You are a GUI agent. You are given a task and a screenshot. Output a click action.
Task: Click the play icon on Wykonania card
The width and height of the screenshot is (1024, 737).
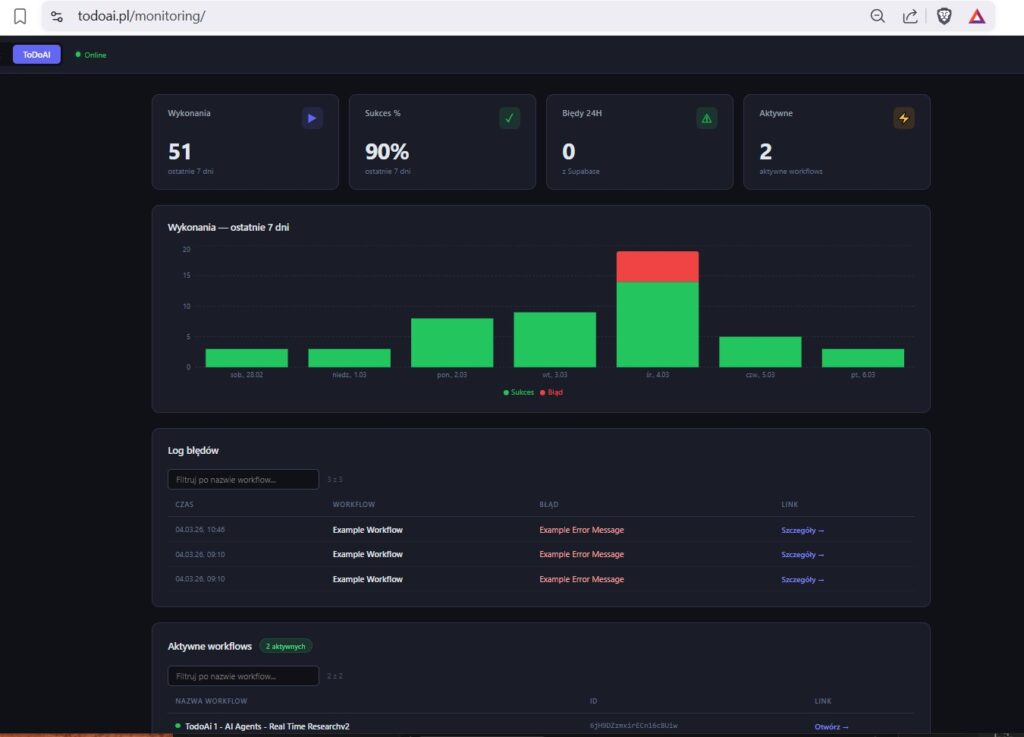point(312,118)
